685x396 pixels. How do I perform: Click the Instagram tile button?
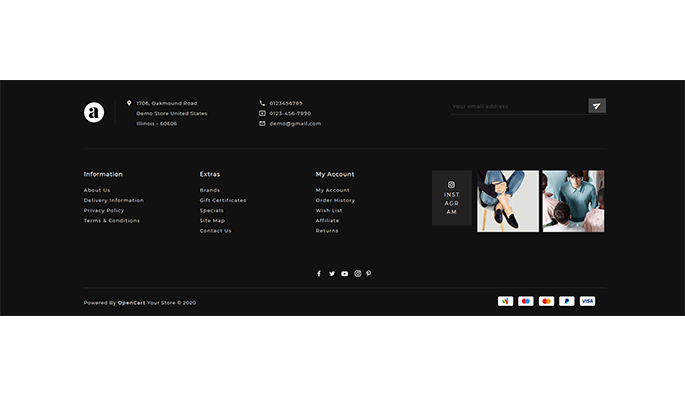click(x=452, y=198)
